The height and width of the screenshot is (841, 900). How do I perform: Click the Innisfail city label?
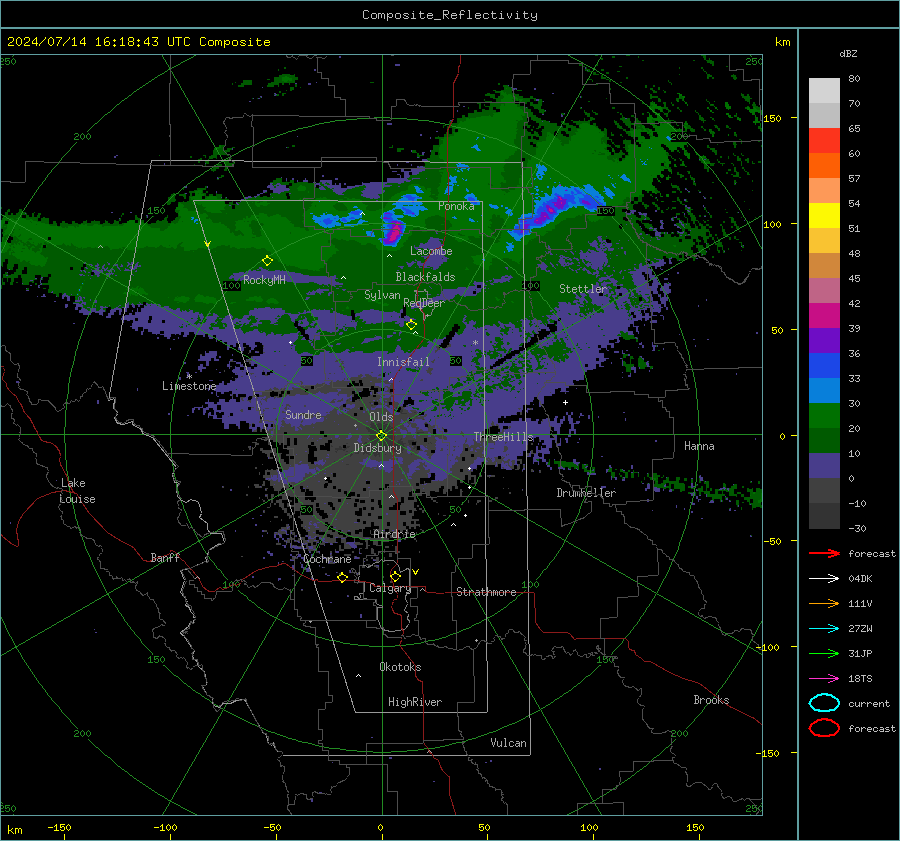click(403, 362)
